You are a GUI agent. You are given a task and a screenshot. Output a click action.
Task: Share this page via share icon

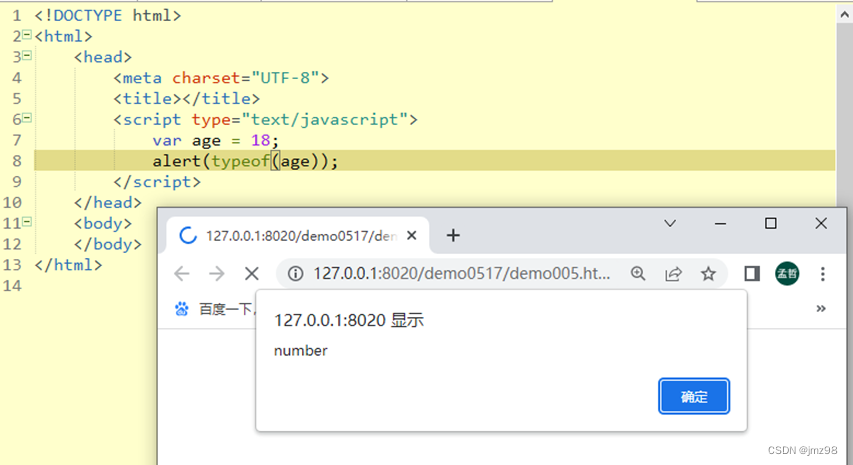pyautogui.click(x=673, y=274)
